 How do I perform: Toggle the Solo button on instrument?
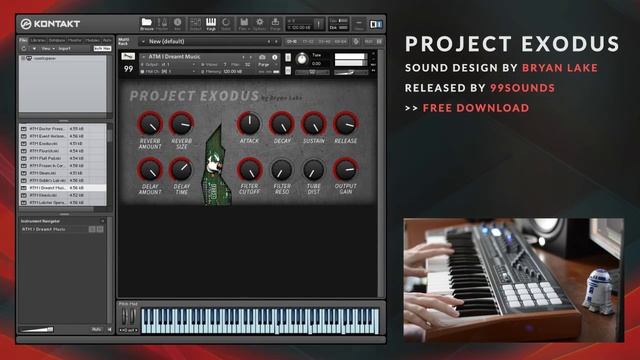point(288,58)
